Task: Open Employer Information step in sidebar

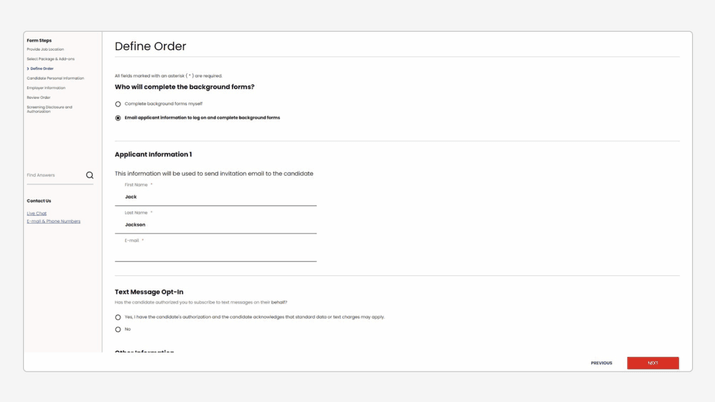Action: pyautogui.click(x=46, y=88)
